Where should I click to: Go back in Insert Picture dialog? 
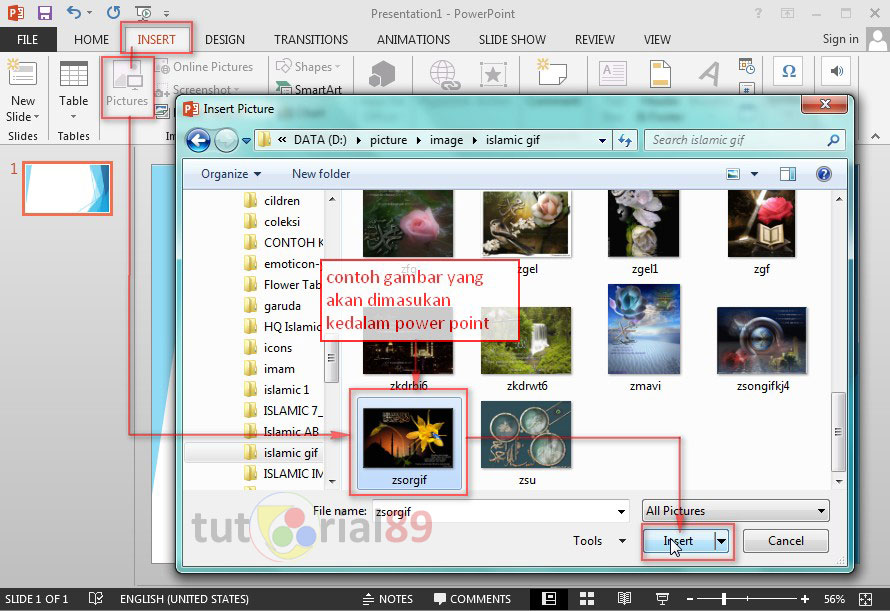click(x=198, y=140)
